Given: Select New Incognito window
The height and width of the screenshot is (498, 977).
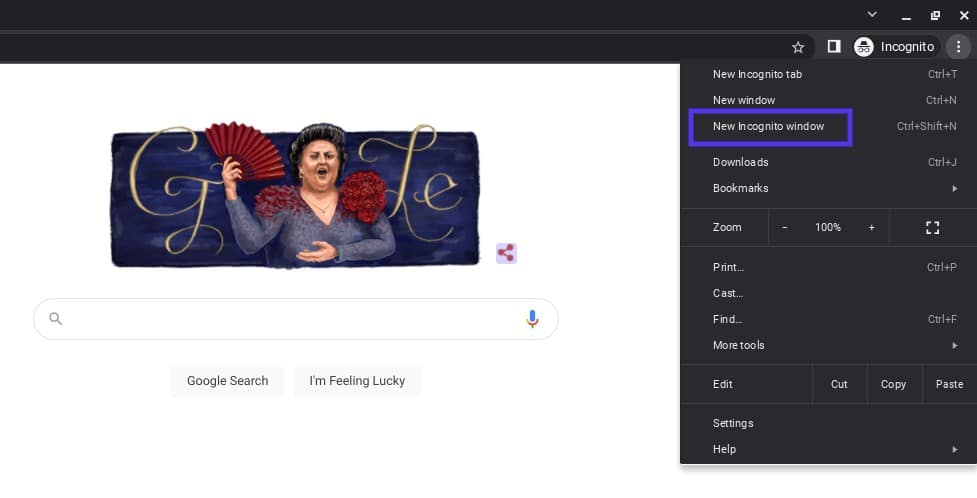Looking at the screenshot, I should point(769,127).
